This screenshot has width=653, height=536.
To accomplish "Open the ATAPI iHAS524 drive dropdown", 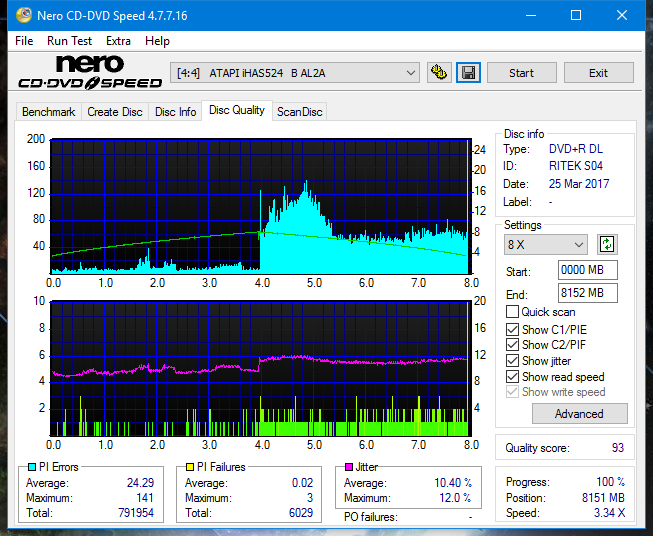I will click(296, 73).
